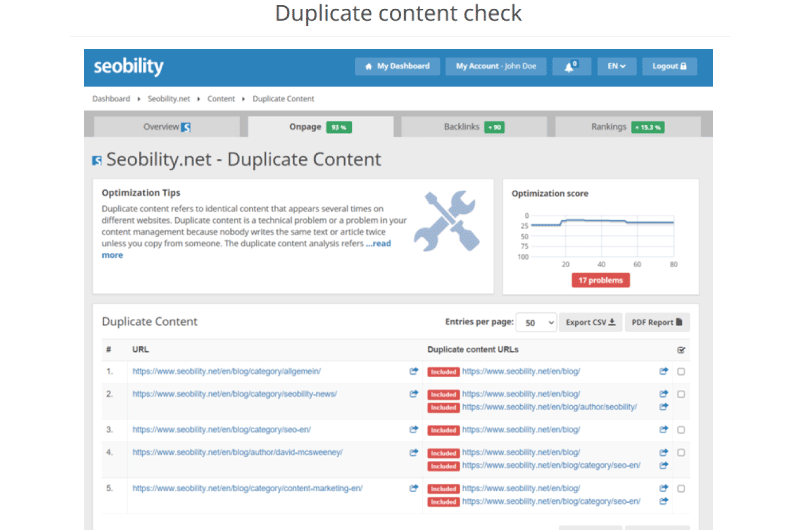800x530 pixels.
Task: Open external link icon for content-marketing-en URL
Action: pyautogui.click(x=414, y=488)
